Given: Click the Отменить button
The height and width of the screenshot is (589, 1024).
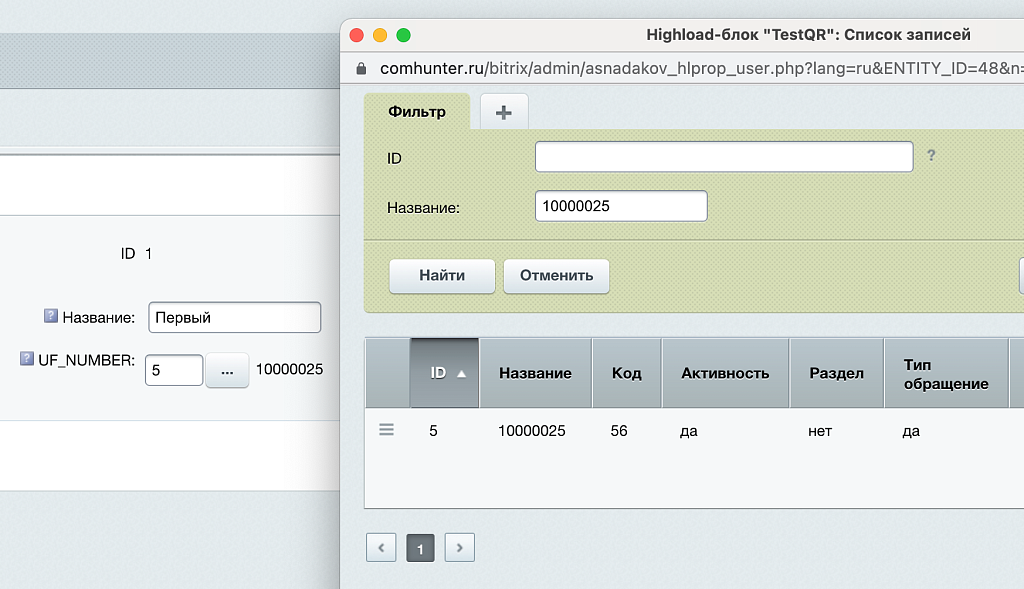Looking at the screenshot, I should click(x=556, y=276).
